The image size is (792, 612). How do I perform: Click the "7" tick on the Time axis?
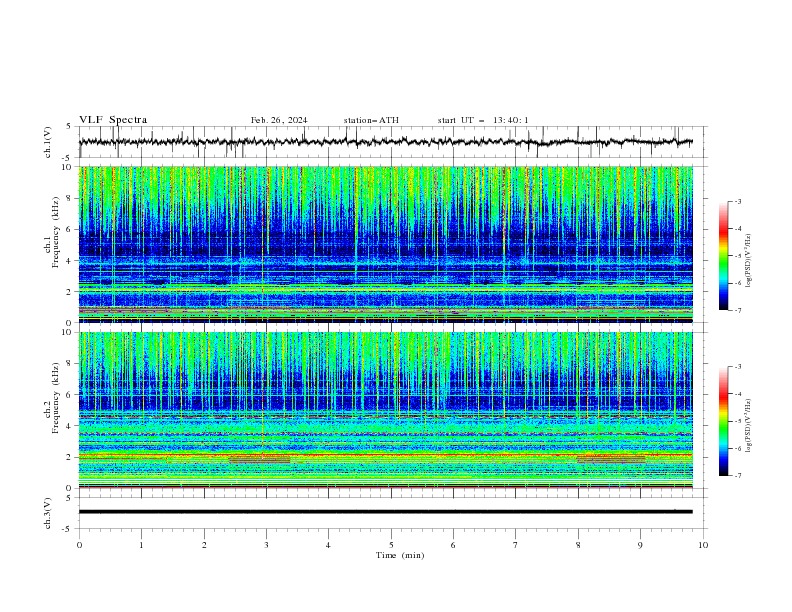[x=516, y=545]
